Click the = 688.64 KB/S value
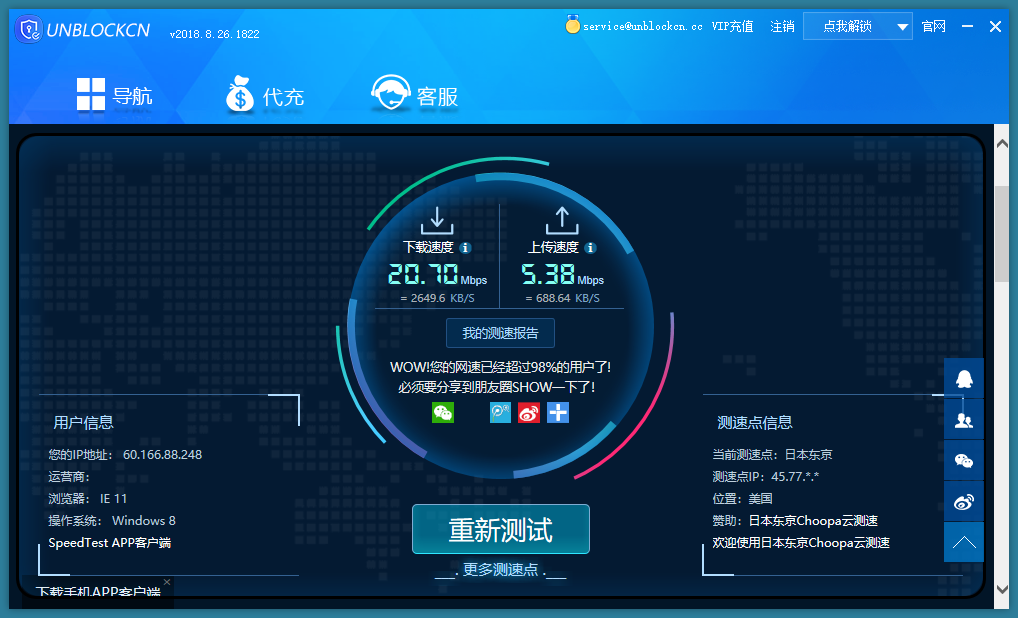The image size is (1018, 618). tap(563, 298)
